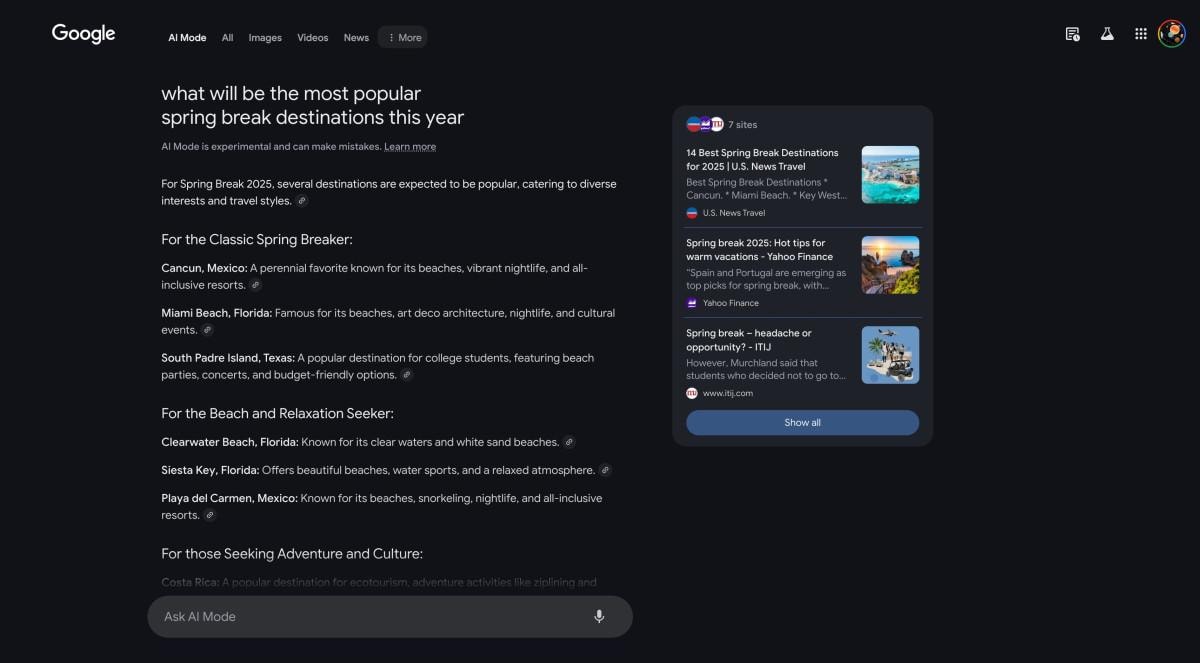Open the AI Mode history icon
This screenshot has height=663, width=1200.
pos(1072,34)
